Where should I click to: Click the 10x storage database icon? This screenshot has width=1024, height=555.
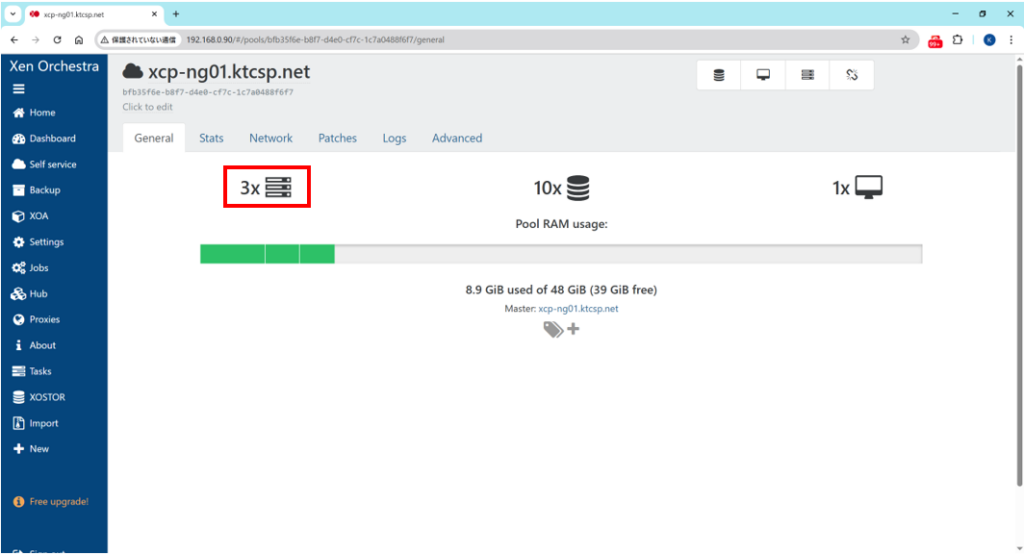pos(577,187)
